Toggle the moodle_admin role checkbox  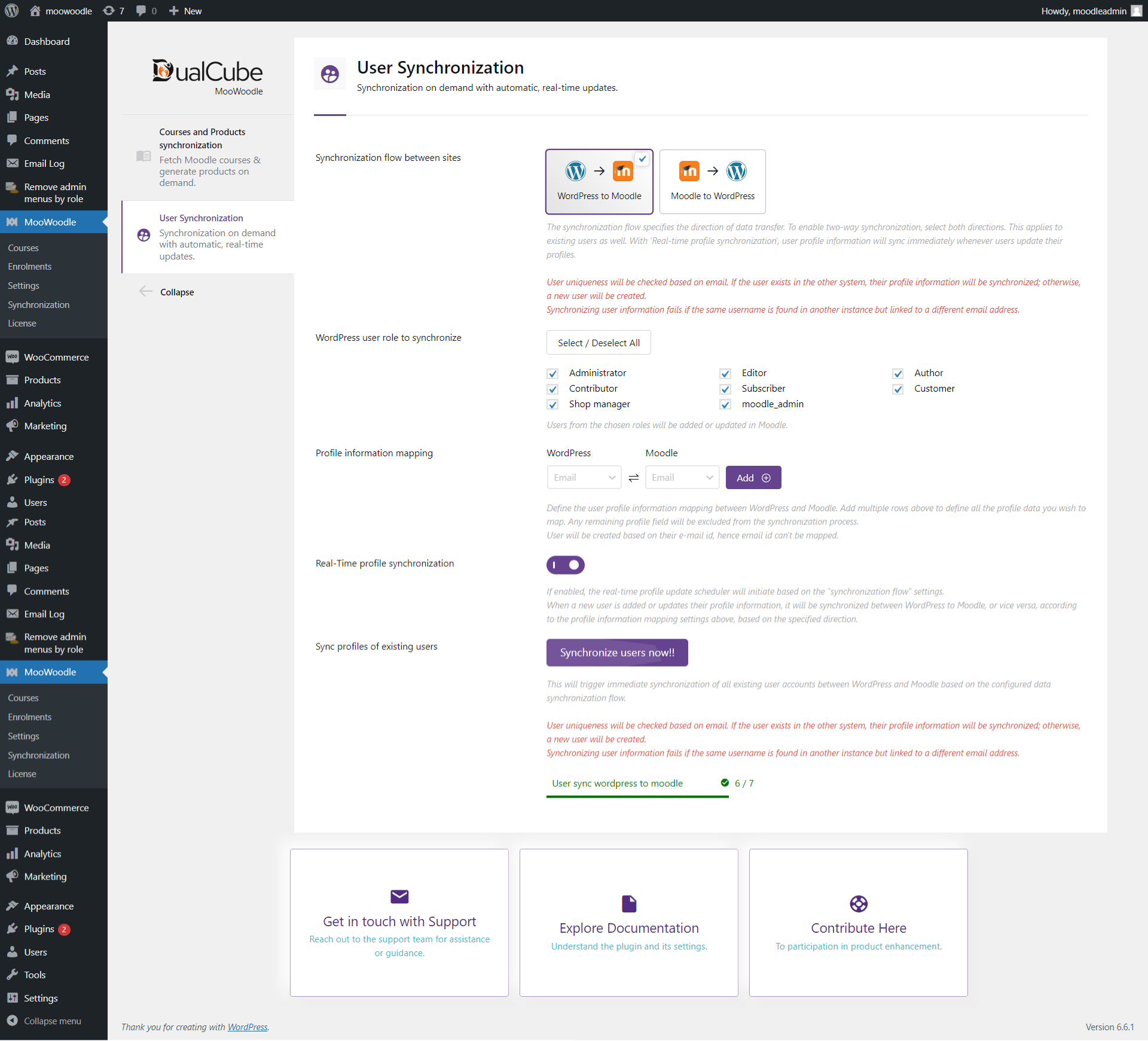pos(725,405)
